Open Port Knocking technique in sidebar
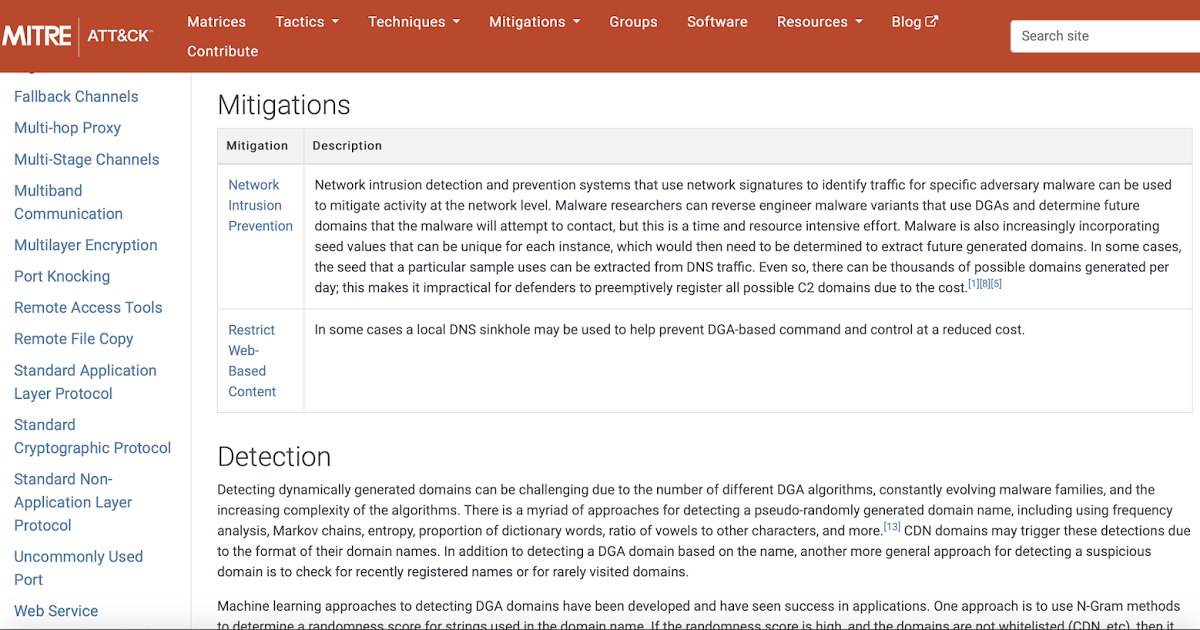 (x=62, y=276)
